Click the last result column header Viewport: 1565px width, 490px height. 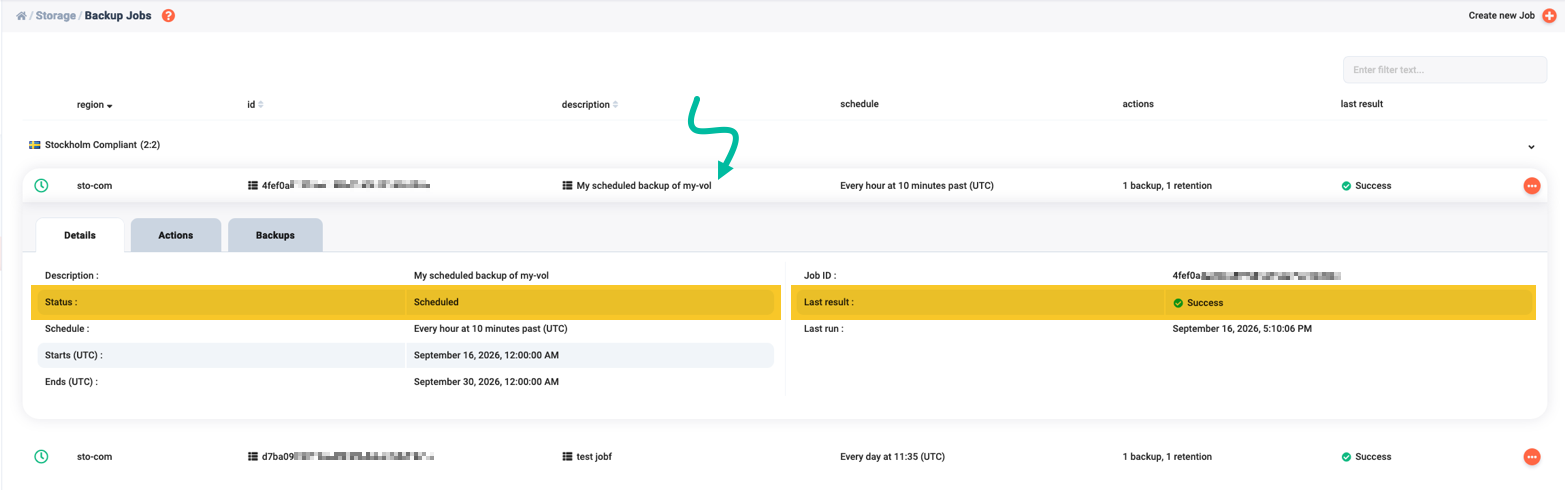(1362, 104)
